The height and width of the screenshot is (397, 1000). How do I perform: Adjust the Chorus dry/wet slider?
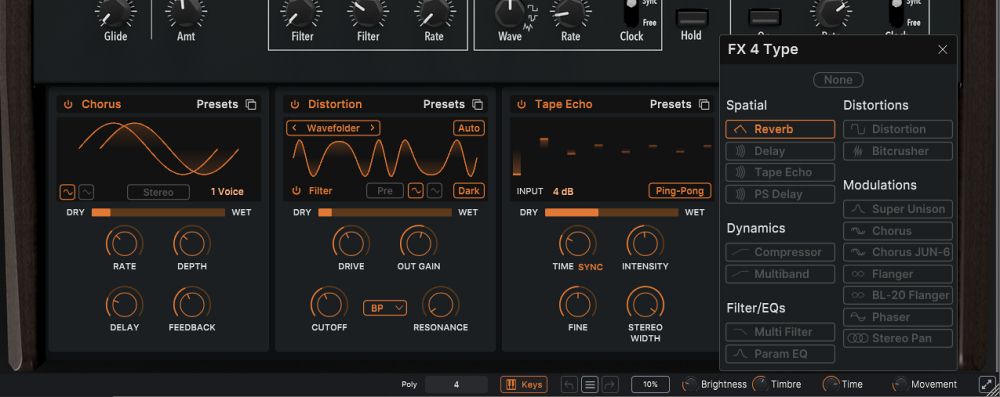coord(158,213)
